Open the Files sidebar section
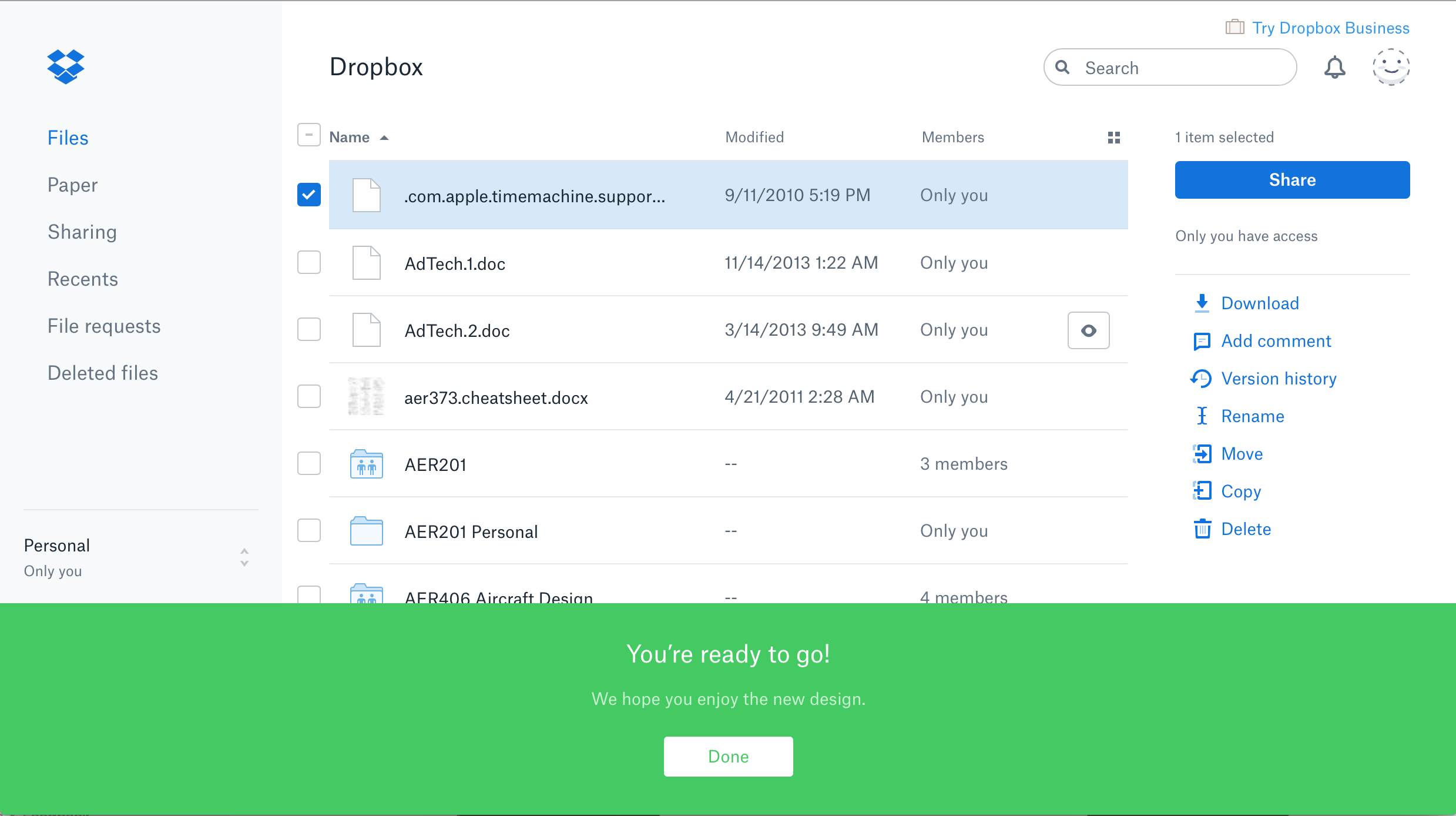1456x816 pixels. (x=68, y=138)
